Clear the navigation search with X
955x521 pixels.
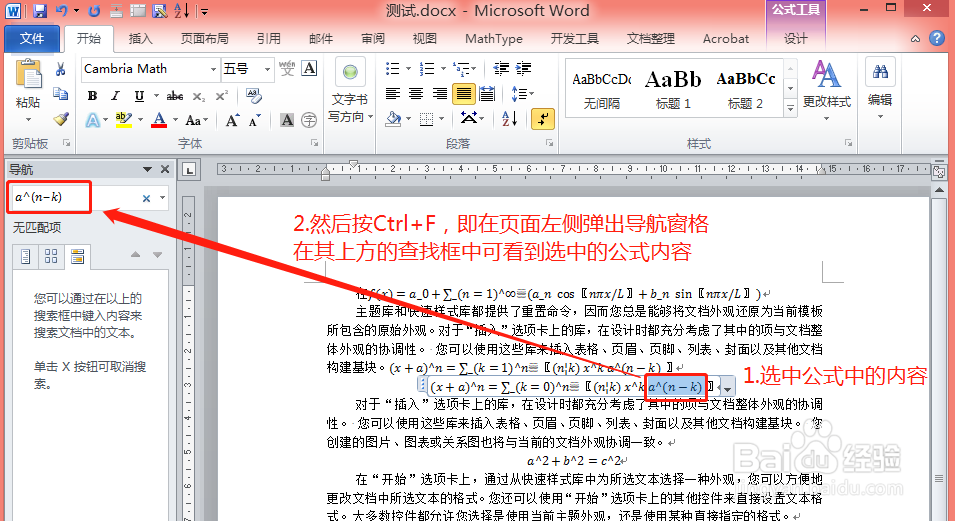[x=146, y=198]
